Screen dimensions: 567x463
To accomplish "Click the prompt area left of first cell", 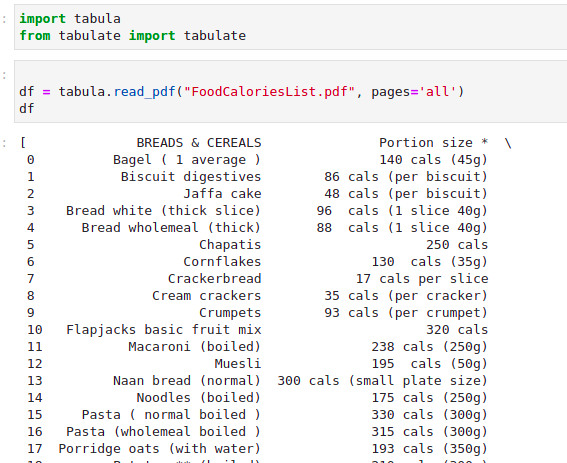I will pyautogui.click(x=4, y=19).
